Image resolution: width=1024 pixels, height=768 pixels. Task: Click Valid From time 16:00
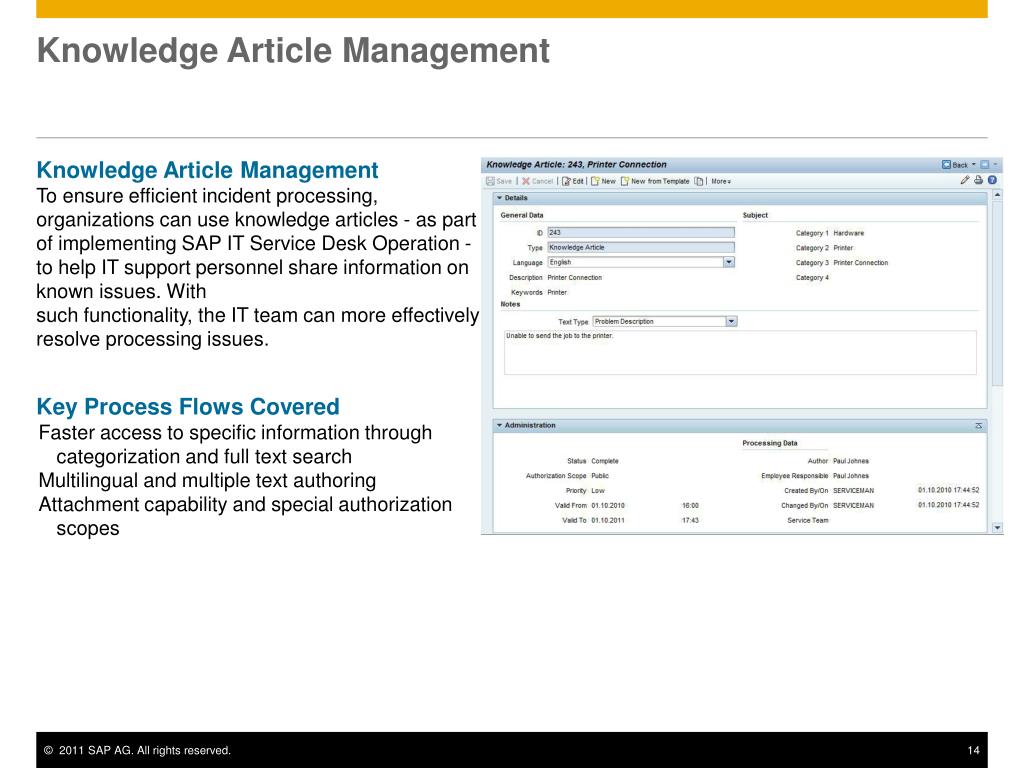tap(690, 505)
